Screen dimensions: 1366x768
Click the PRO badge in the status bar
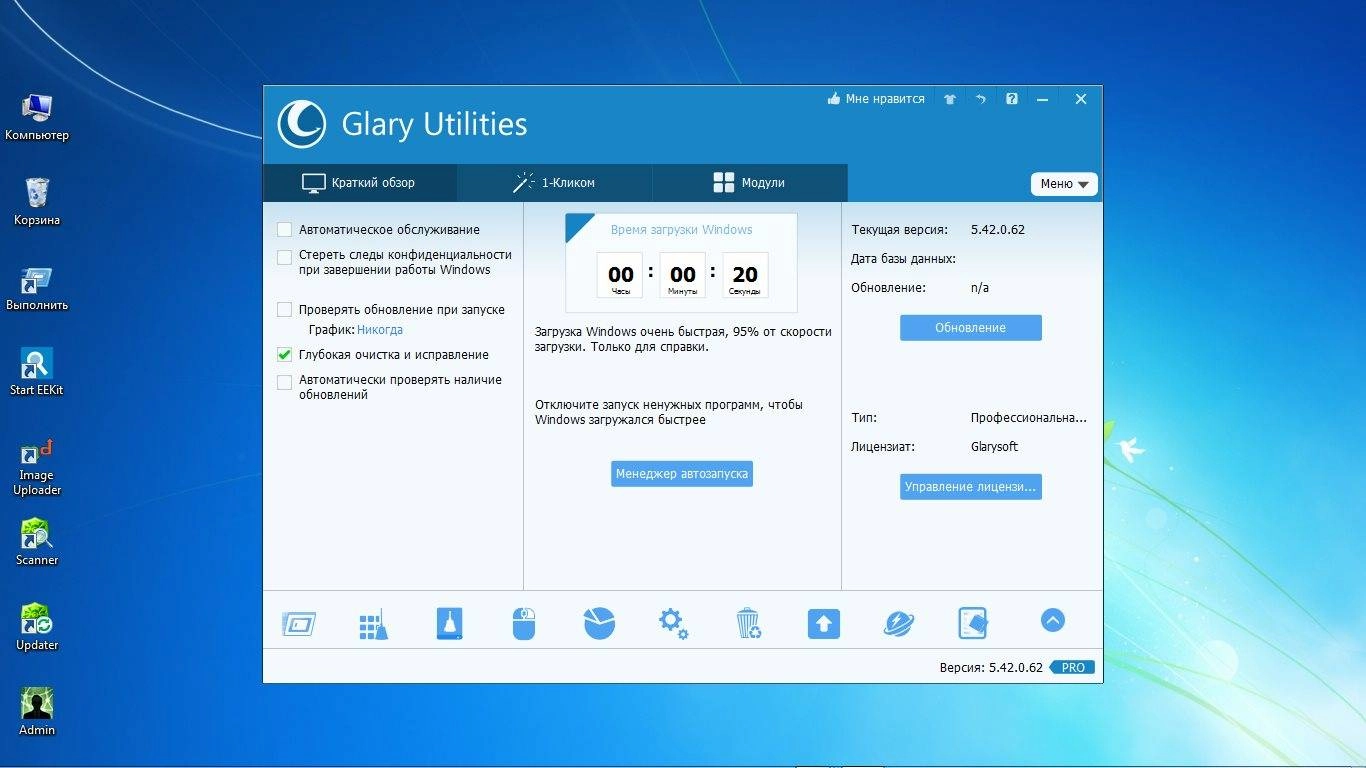point(1073,667)
